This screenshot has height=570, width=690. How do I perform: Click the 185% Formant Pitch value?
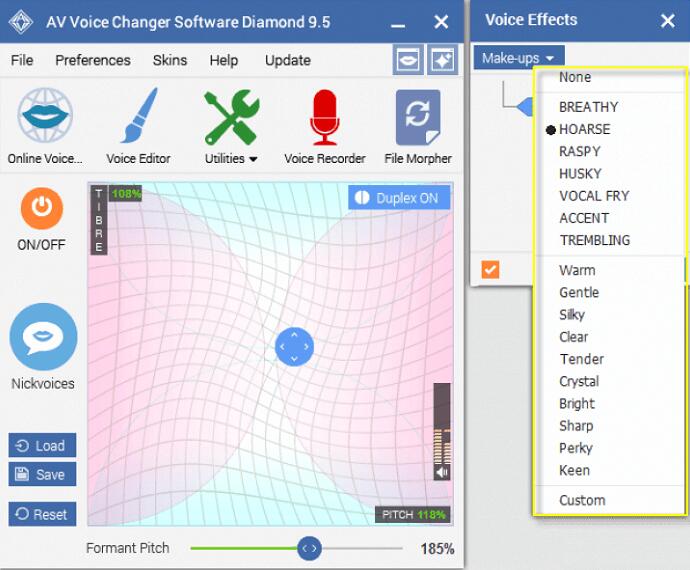coord(437,549)
